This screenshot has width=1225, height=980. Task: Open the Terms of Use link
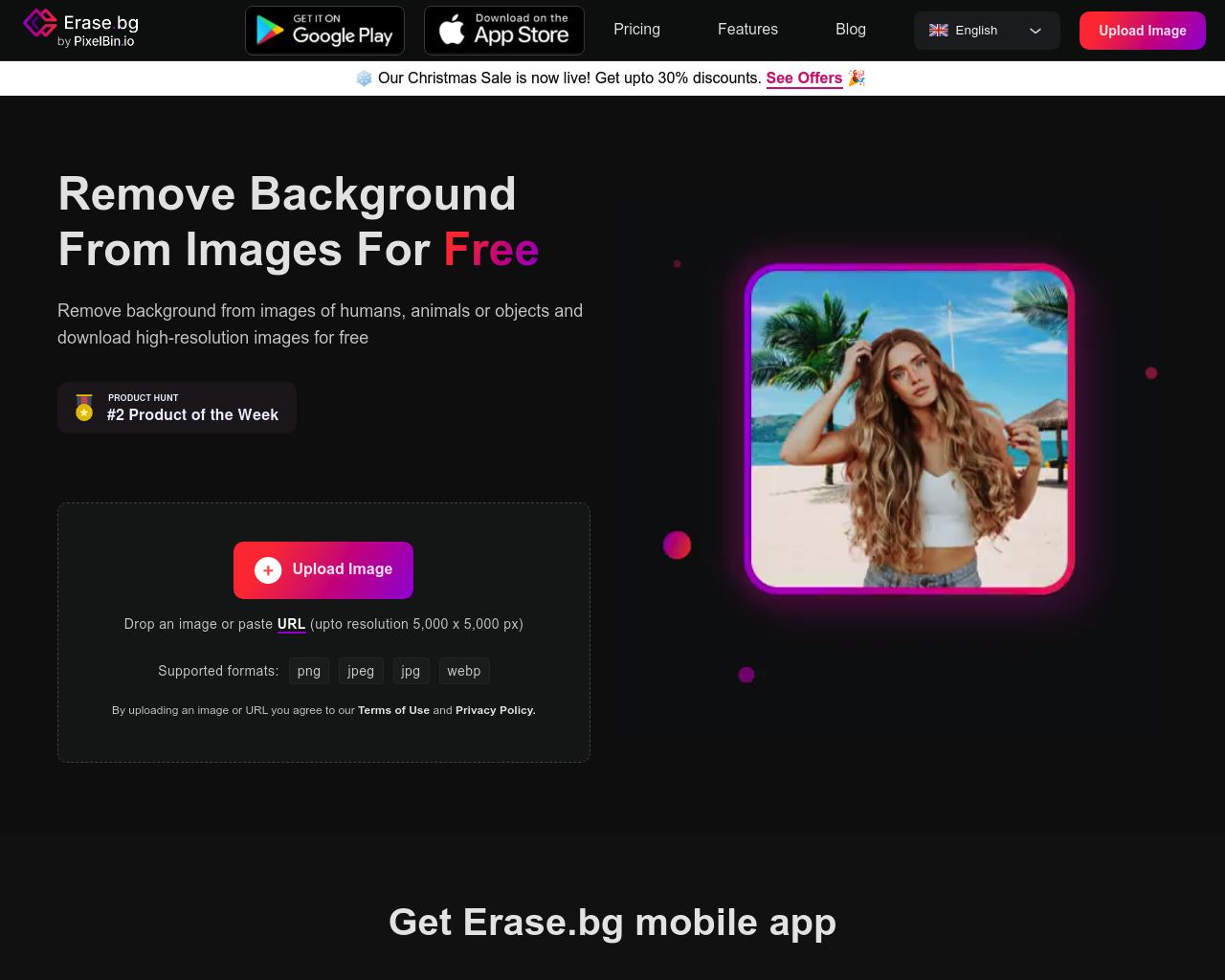pos(393,710)
